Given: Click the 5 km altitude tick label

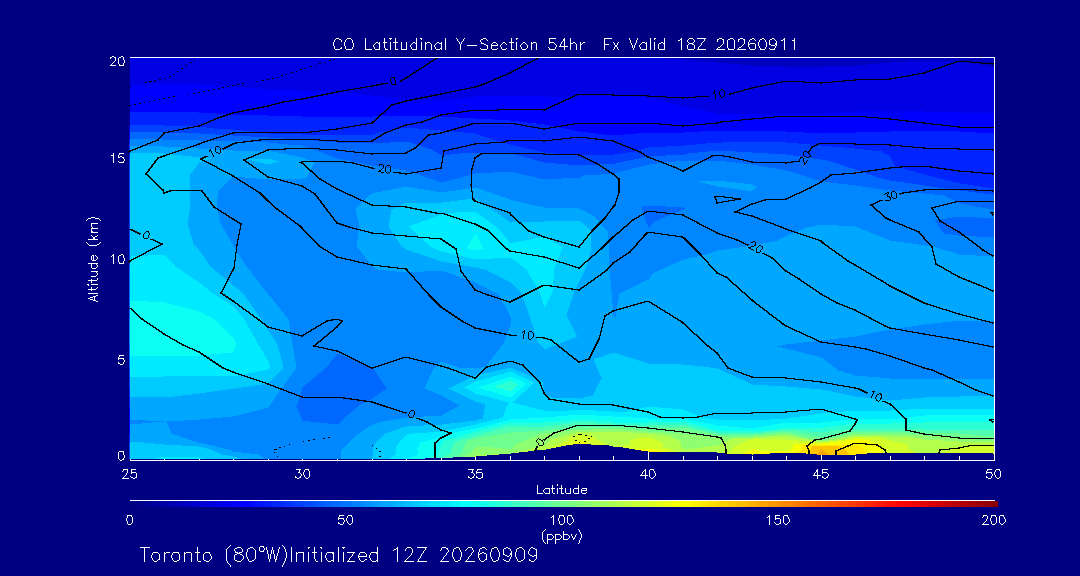Looking at the screenshot, I should (121, 360).
